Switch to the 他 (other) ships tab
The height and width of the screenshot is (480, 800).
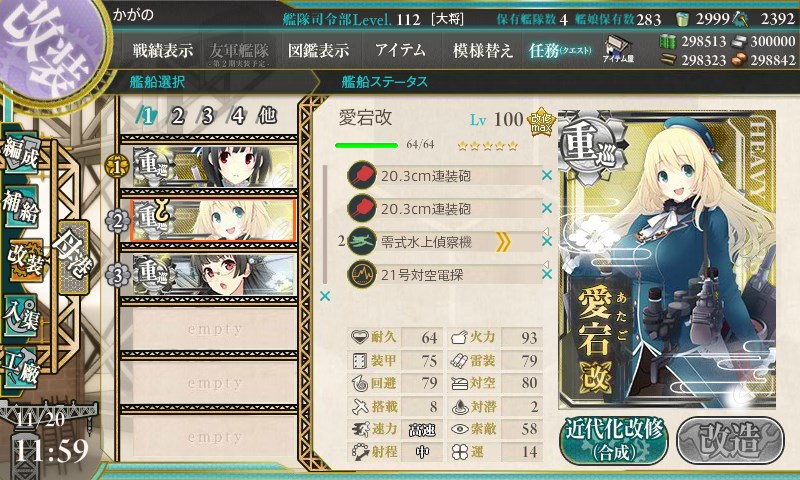267,116
